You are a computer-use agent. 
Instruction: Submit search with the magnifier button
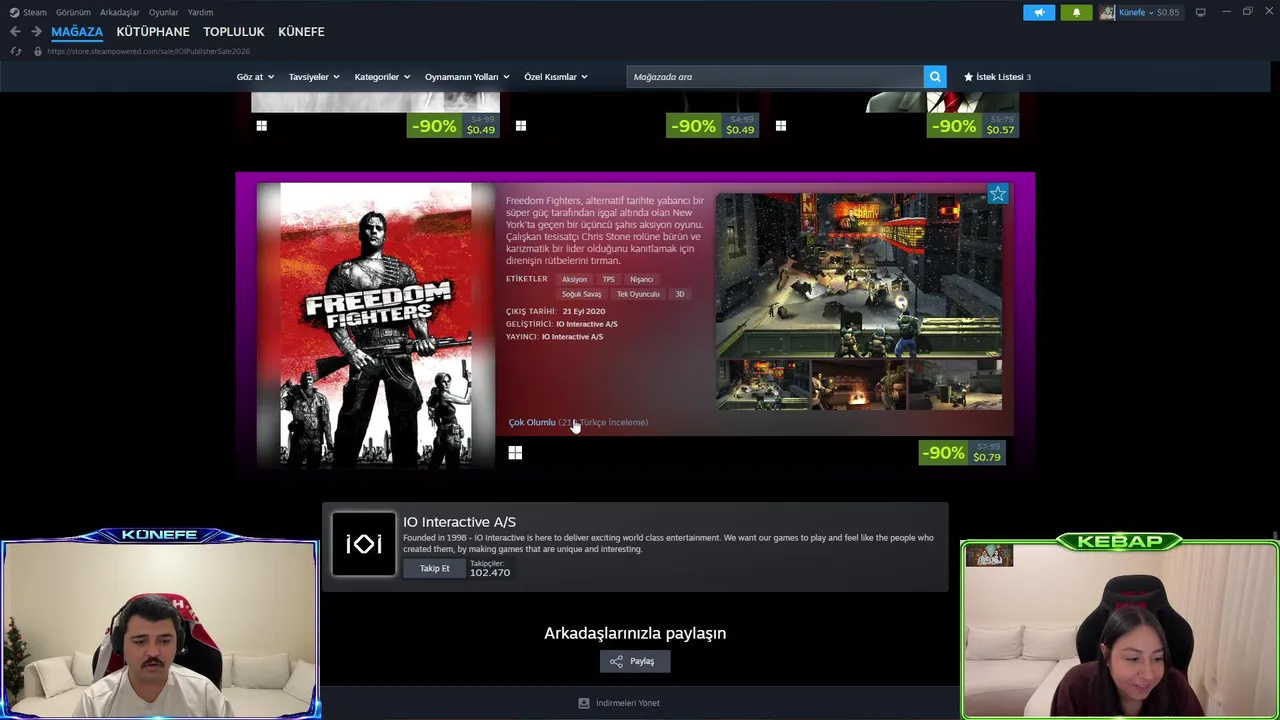point(935,77)
